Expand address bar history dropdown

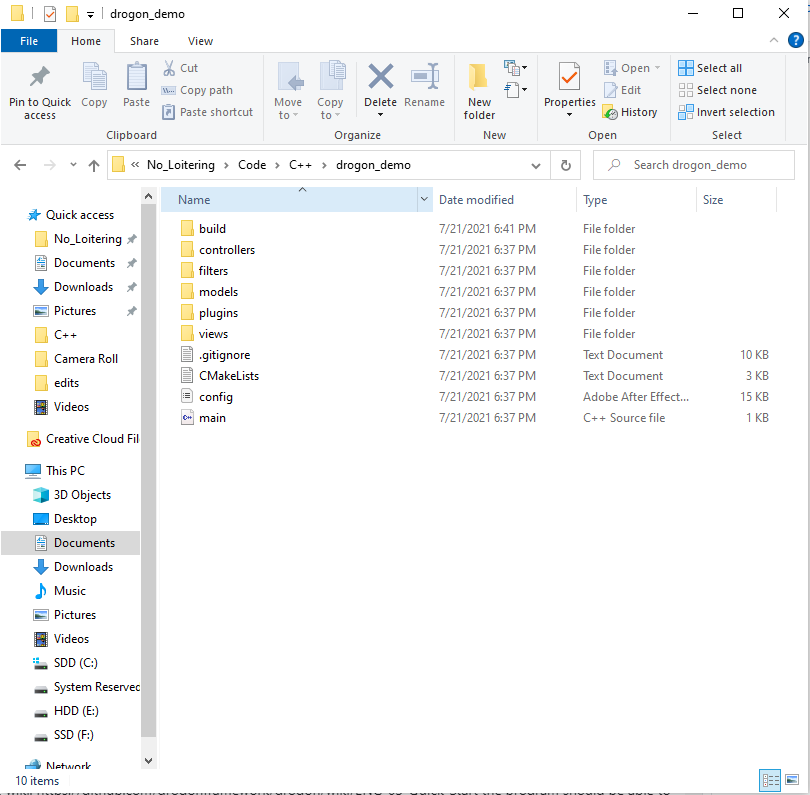536,166
